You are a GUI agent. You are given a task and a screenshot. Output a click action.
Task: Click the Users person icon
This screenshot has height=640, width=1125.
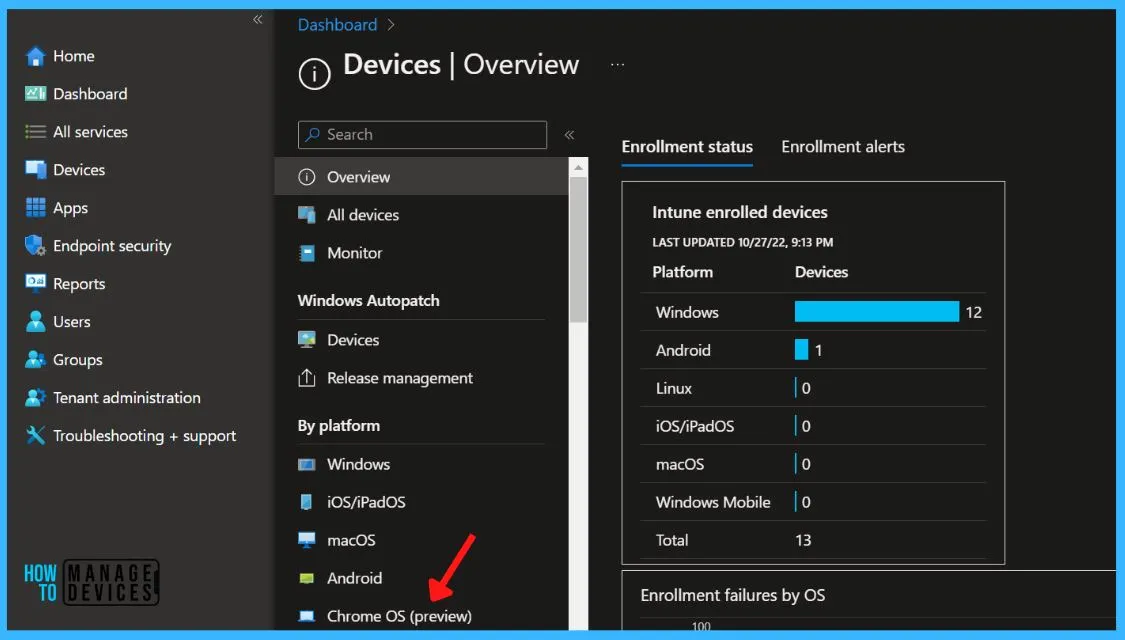(x=35, y=321)
